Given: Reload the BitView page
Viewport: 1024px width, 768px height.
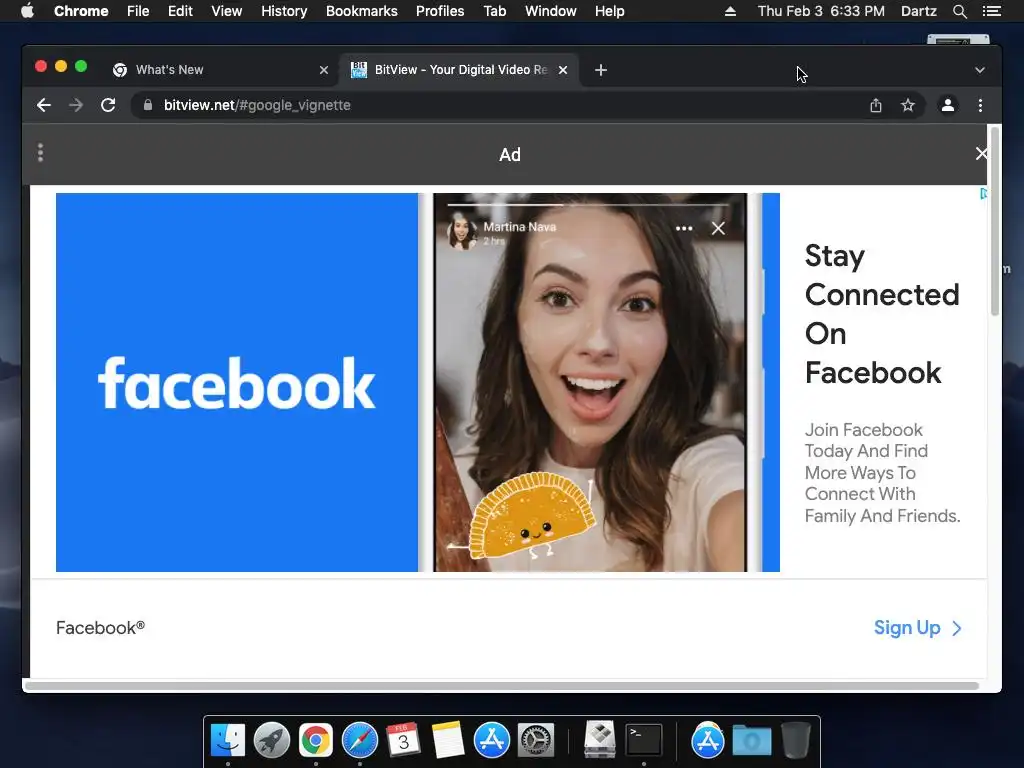Looking at the screenshot, I should (108, 105).
